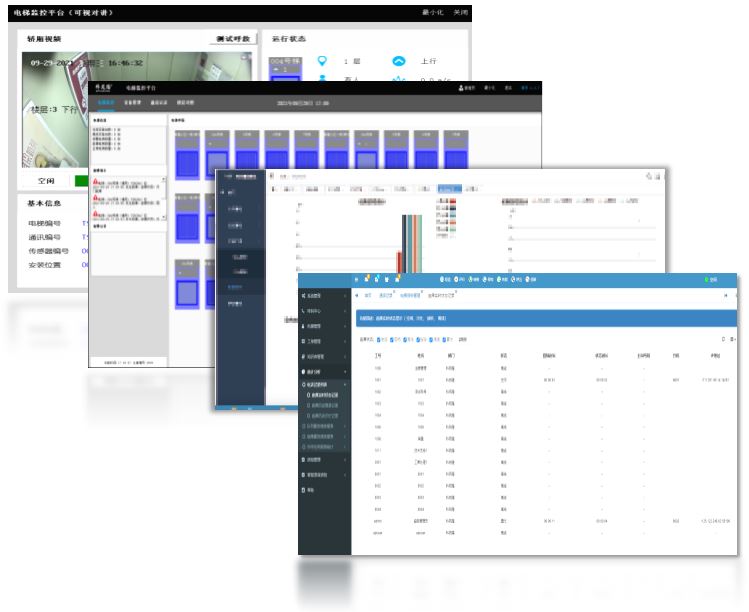Click the location pin icon beside 1 层

tap(322, 61)
